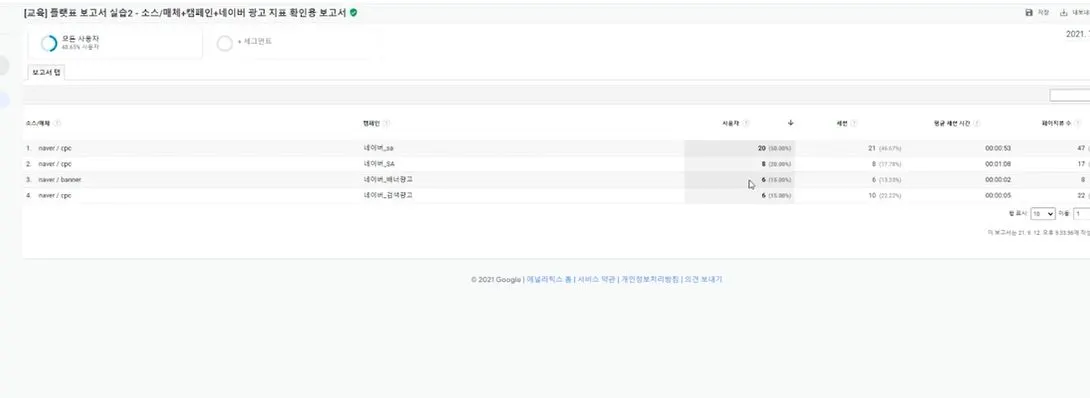Sort by the 소스/매체 column header

point(38,123)
